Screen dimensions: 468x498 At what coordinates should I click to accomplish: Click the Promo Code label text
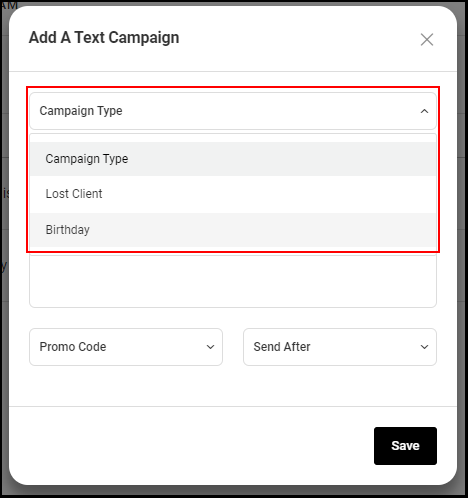click(x=73, y=347)
